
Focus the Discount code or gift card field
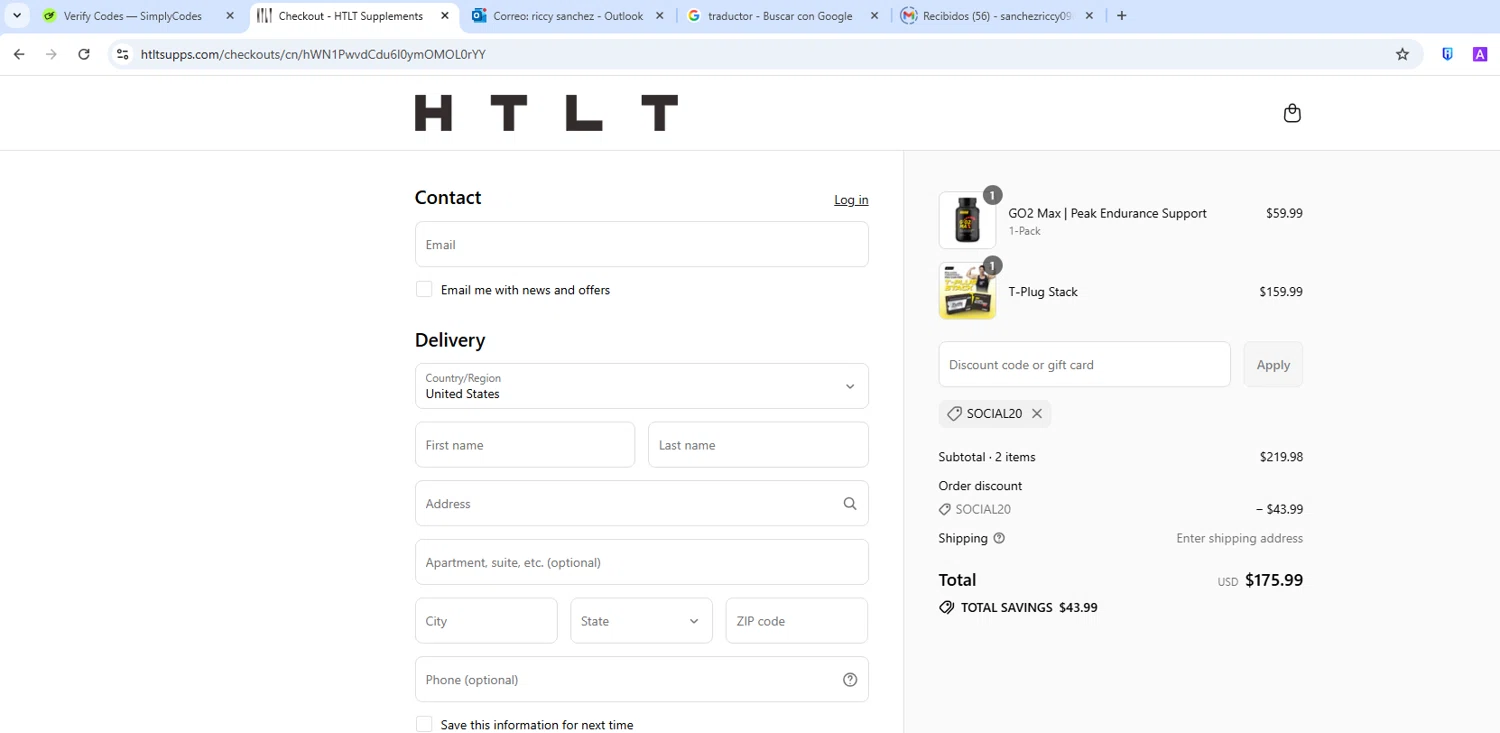click(x=1085, y=365)
